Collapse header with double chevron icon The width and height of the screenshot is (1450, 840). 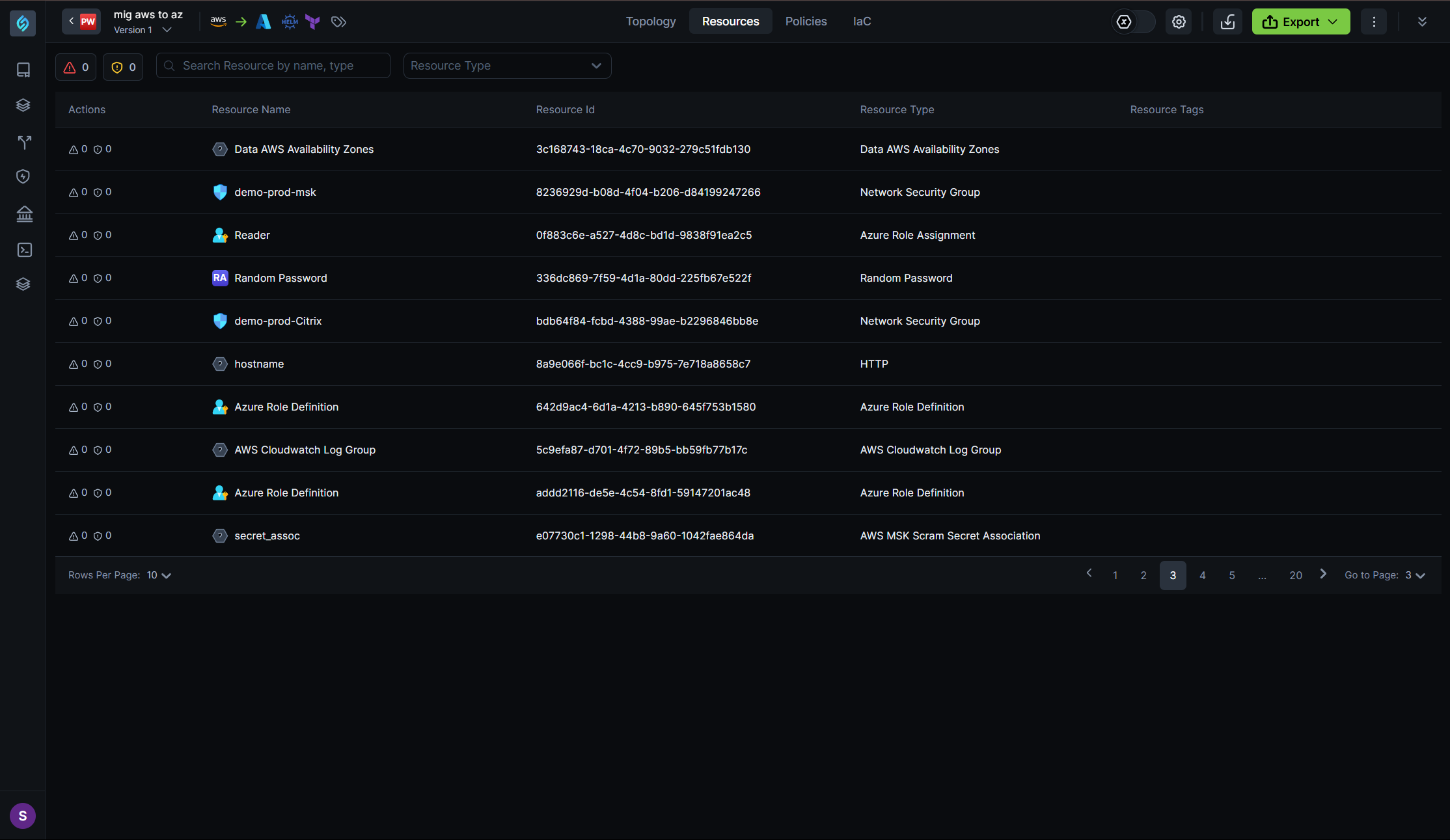1422,21
